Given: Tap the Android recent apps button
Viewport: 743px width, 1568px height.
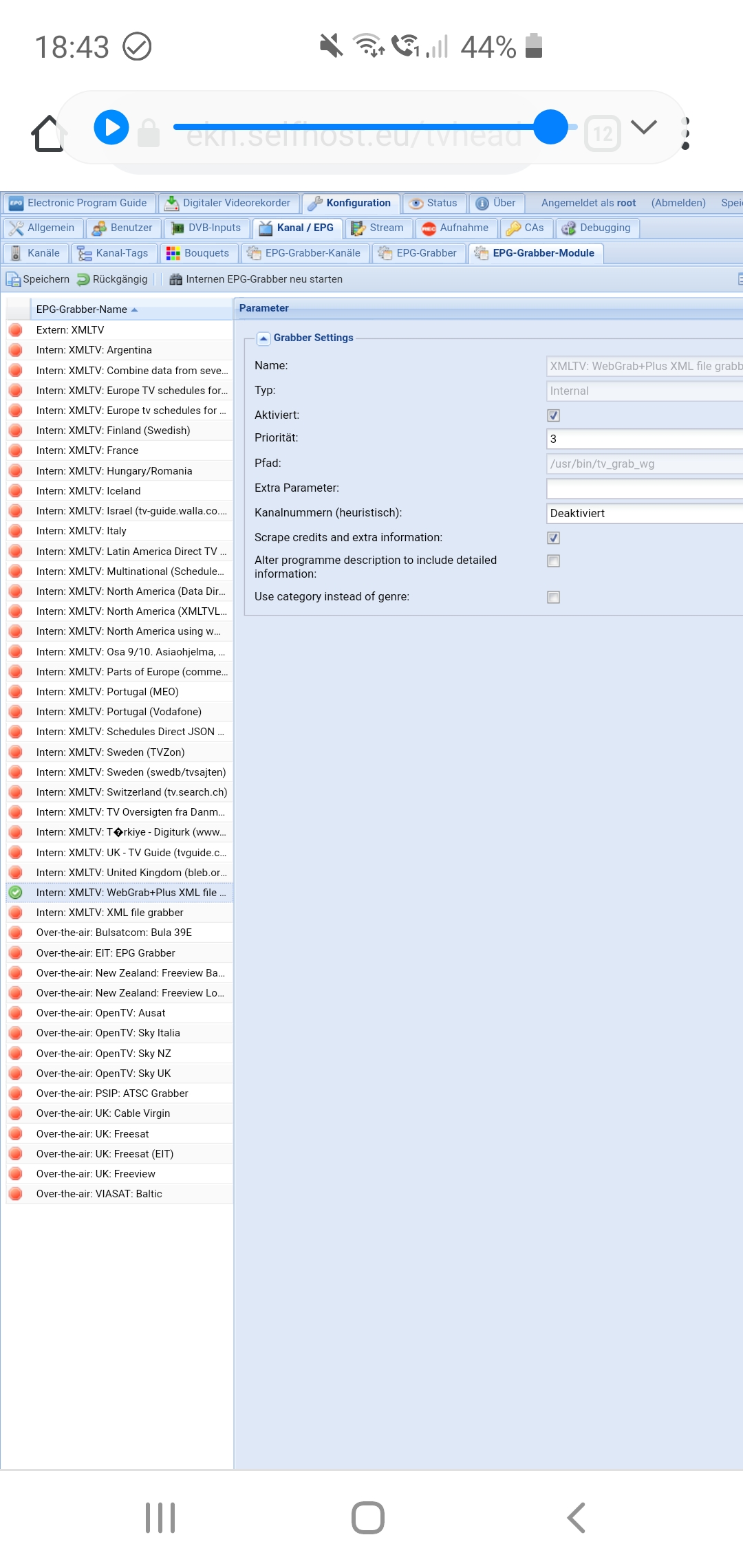Looking at the screenshot, I should 160,1518.
